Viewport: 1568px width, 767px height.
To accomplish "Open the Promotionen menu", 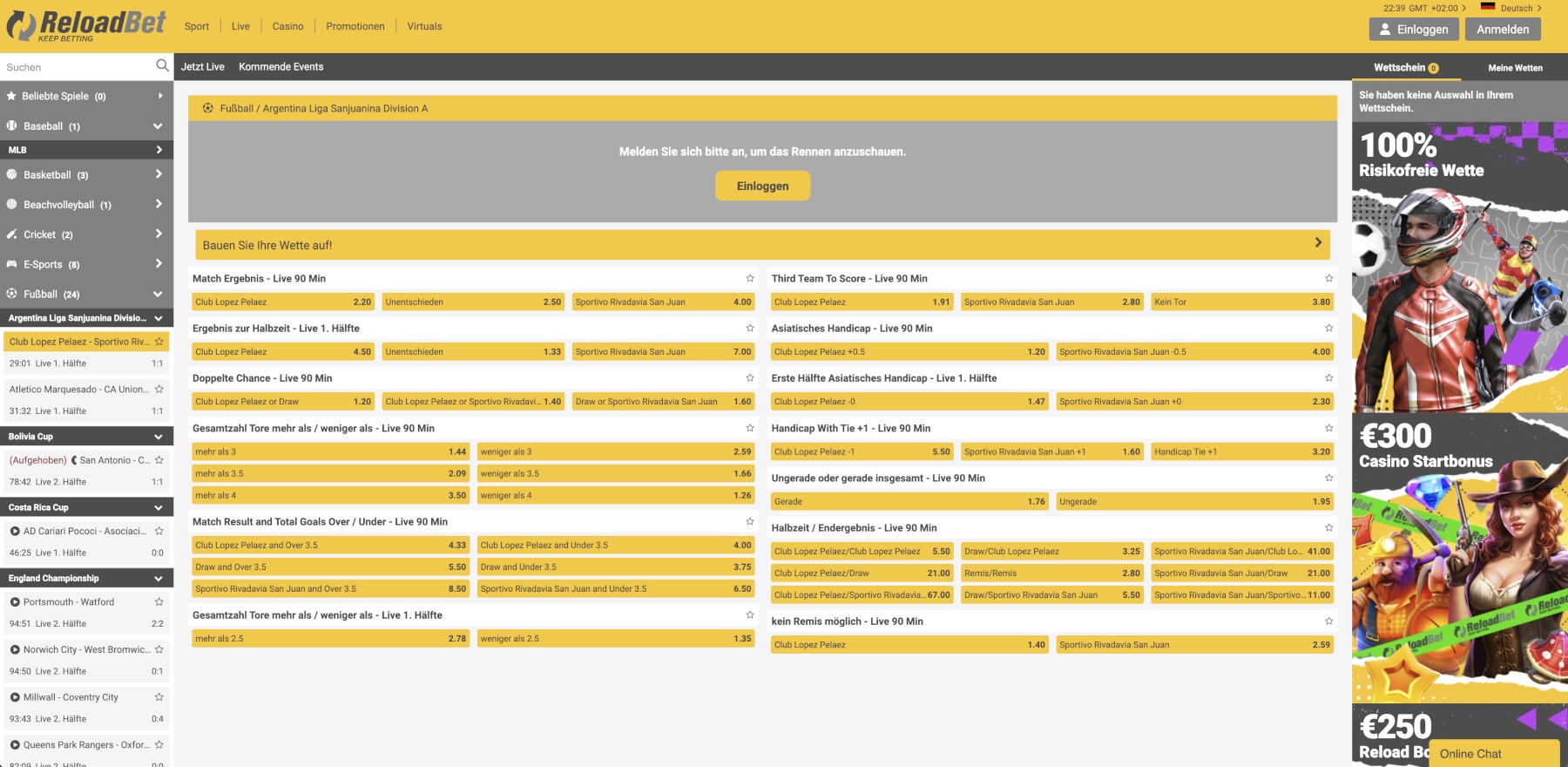I will (355, 26).
